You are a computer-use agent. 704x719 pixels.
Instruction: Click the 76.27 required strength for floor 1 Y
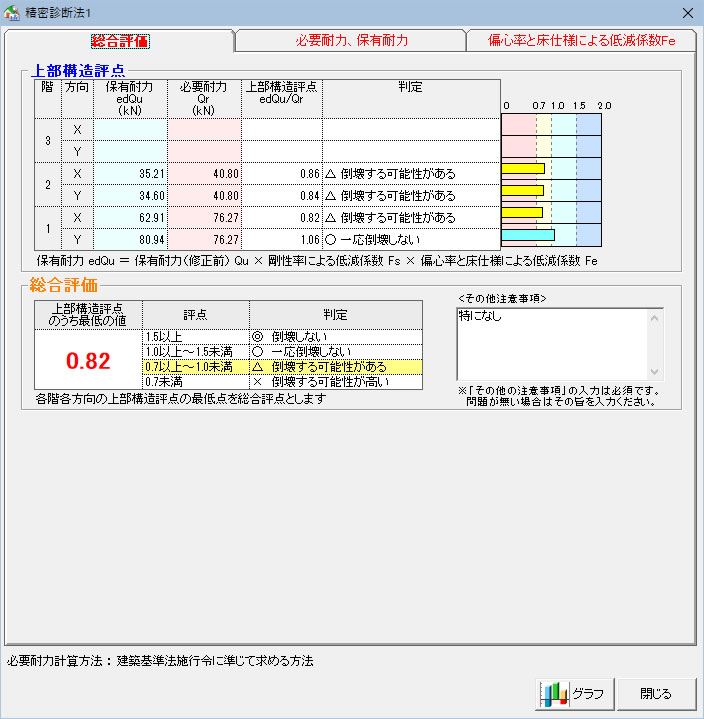pos(205,239)
